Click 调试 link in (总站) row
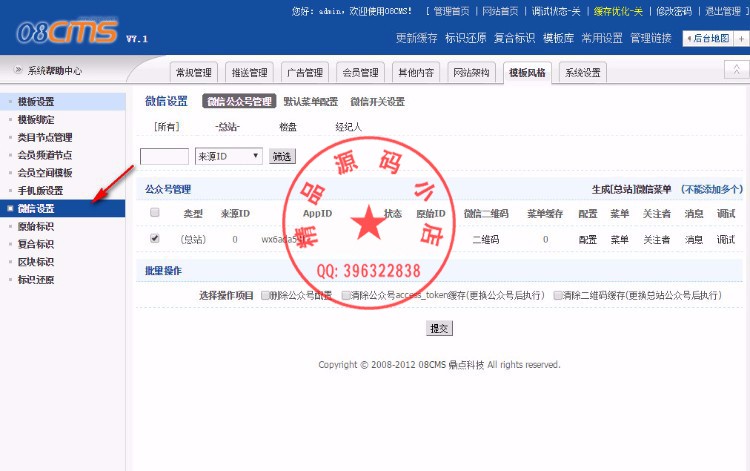The width and height of the screenshot is (750, 471). [726, 240]
